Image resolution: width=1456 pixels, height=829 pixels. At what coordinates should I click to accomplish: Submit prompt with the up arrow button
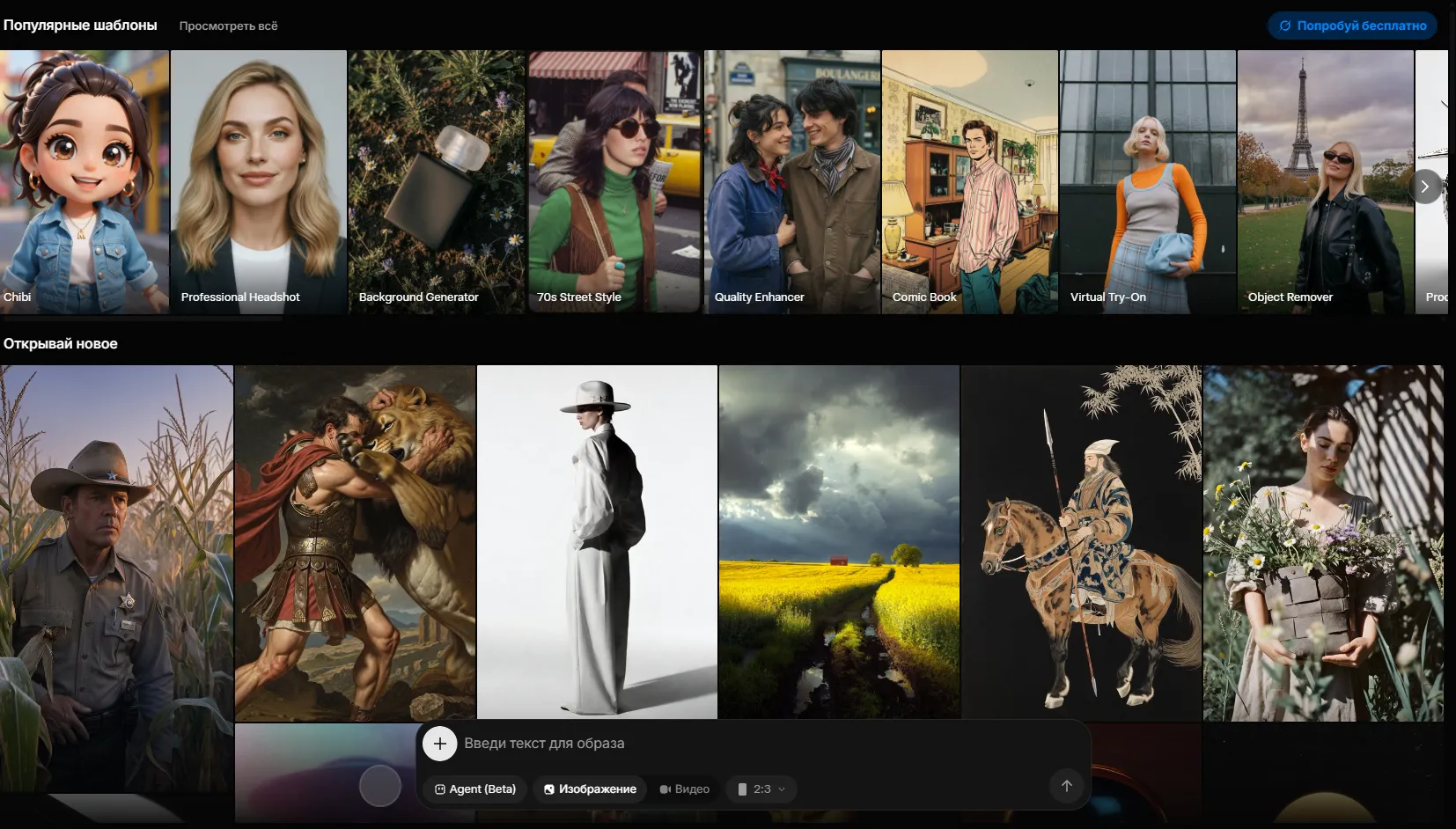pos(1066,786)
